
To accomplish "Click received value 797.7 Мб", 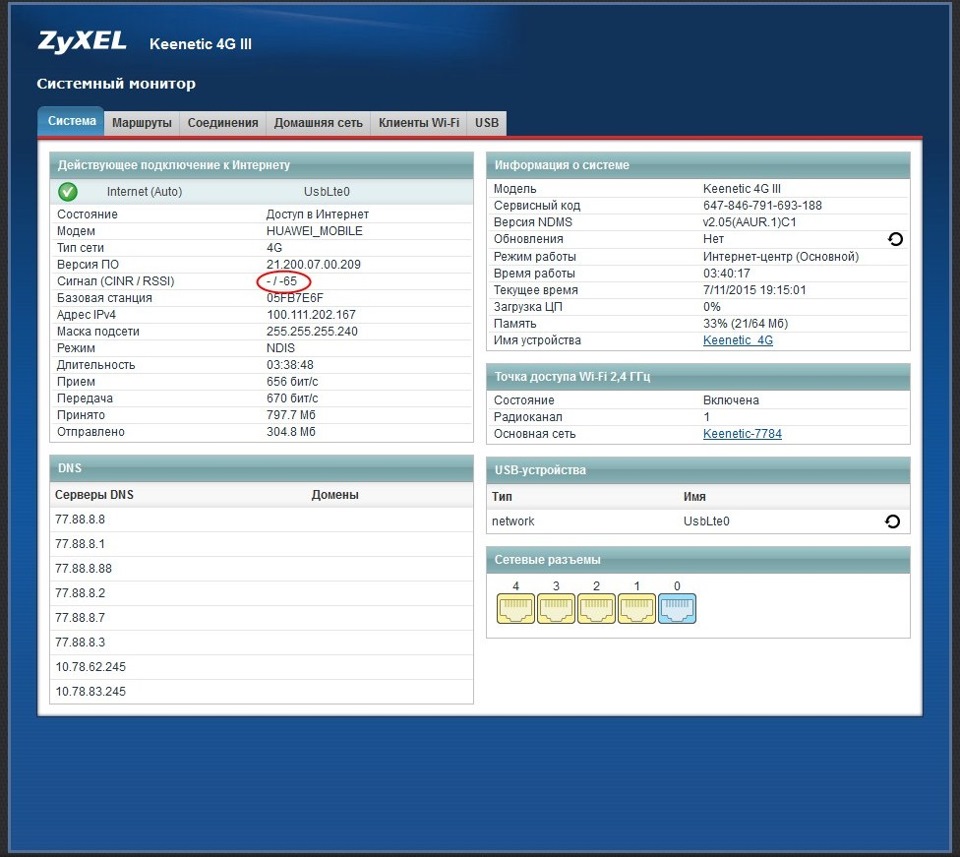I will pos(291,414).
